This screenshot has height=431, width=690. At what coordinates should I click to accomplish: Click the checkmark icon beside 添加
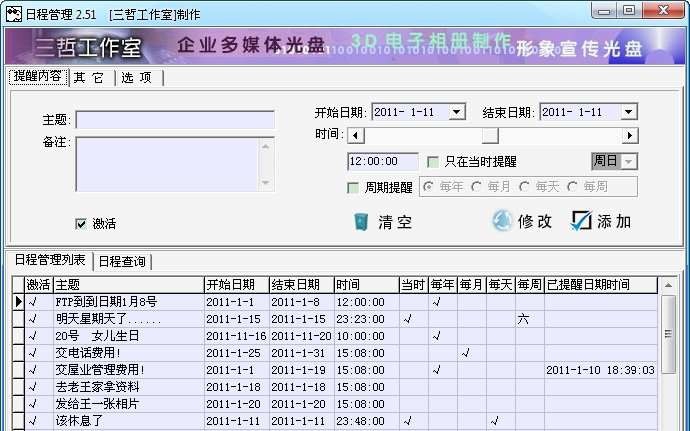[581, 220]
